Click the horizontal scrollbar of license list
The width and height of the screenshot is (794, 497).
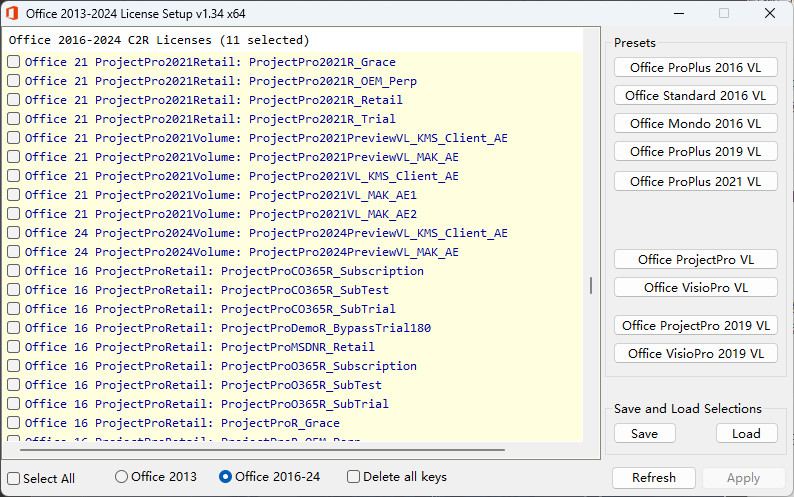click(262, 449)
